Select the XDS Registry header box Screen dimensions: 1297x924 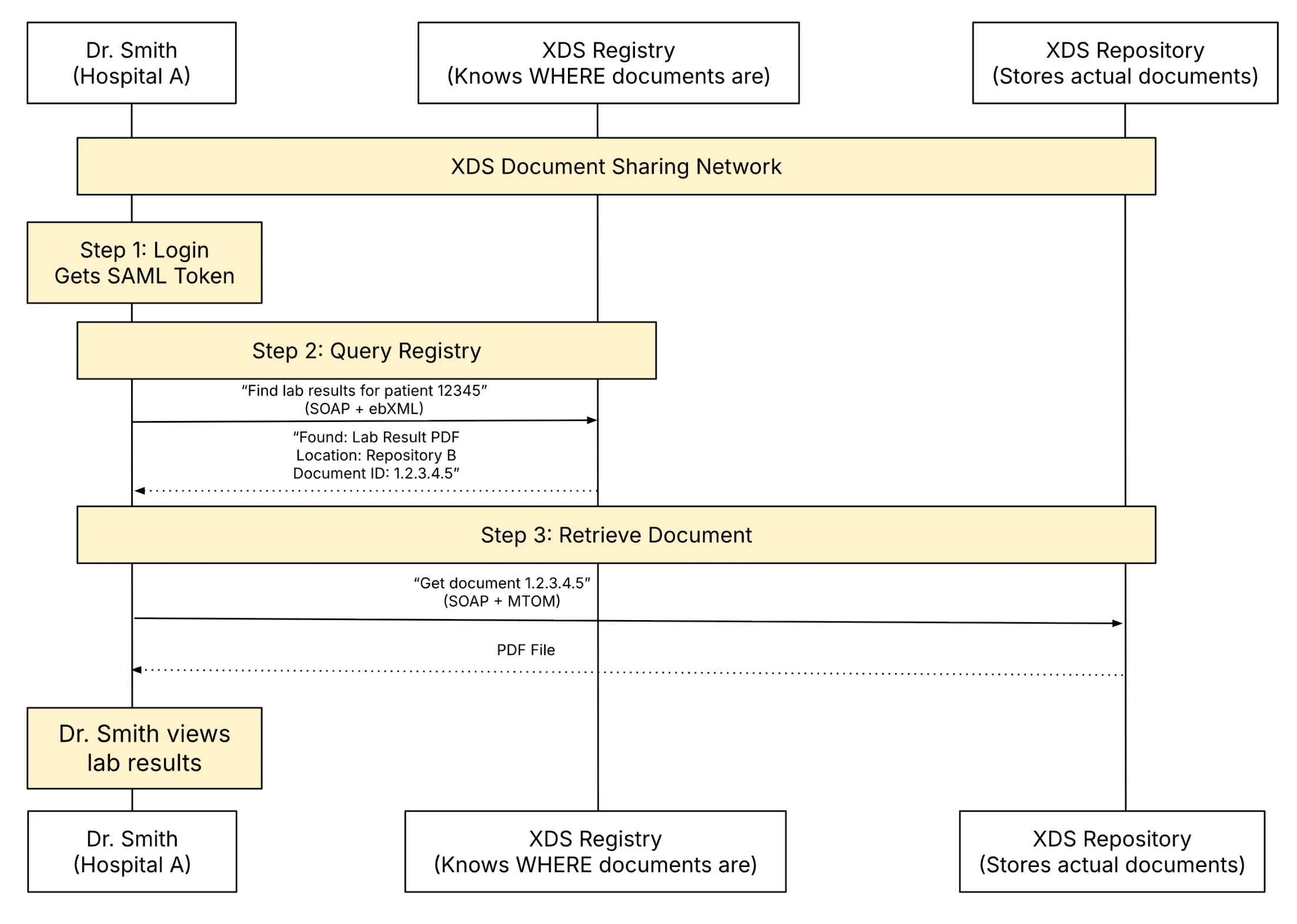click(609, 62)
